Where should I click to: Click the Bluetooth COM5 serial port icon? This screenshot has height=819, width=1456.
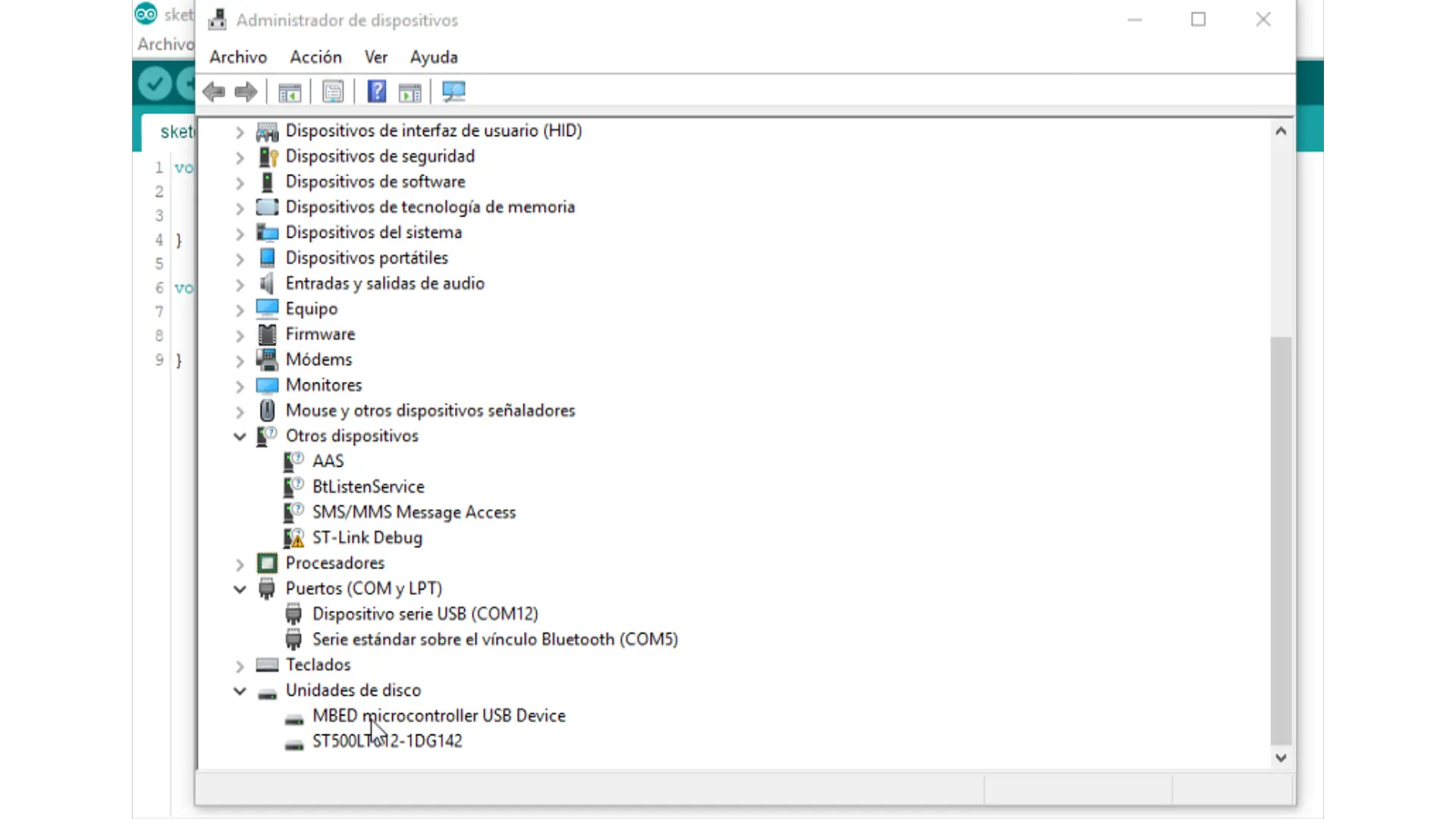pos(293,639)
